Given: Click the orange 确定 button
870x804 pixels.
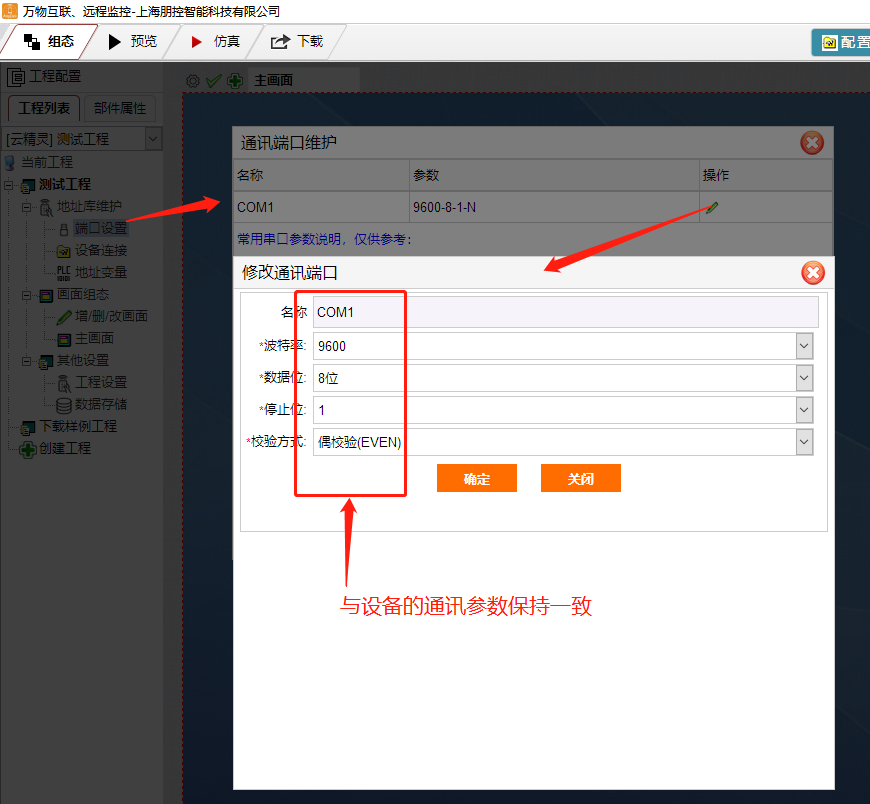Looking at the screenshot, I should pos(477,479).
